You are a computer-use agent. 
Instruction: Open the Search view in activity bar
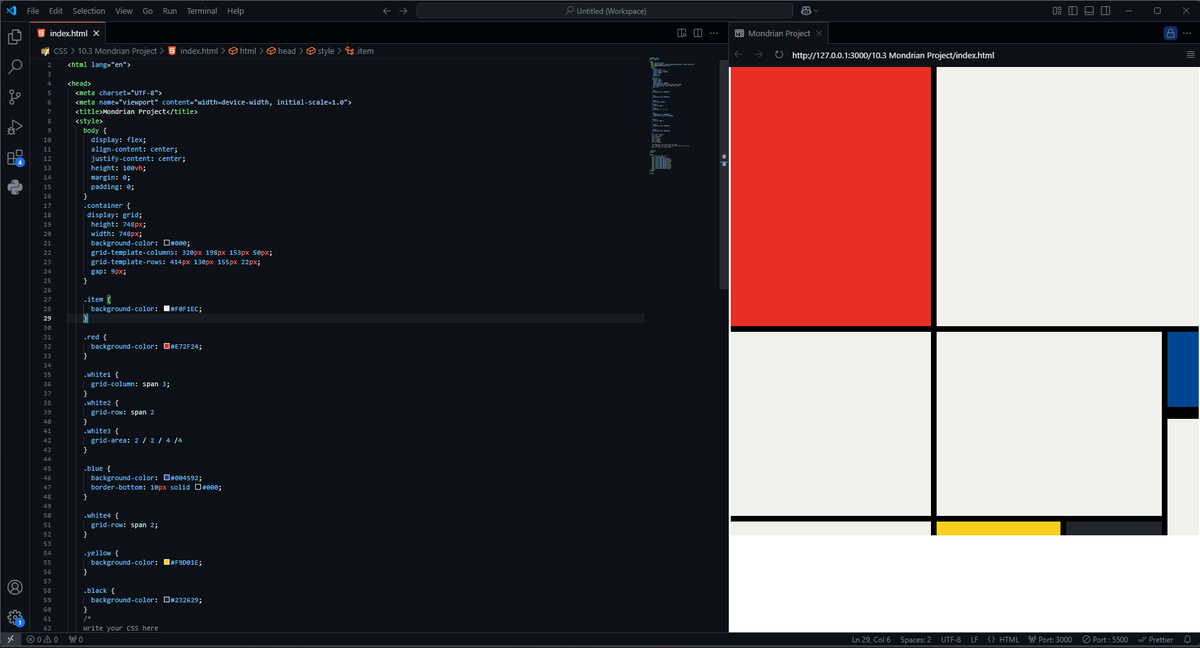click(15, 67)
